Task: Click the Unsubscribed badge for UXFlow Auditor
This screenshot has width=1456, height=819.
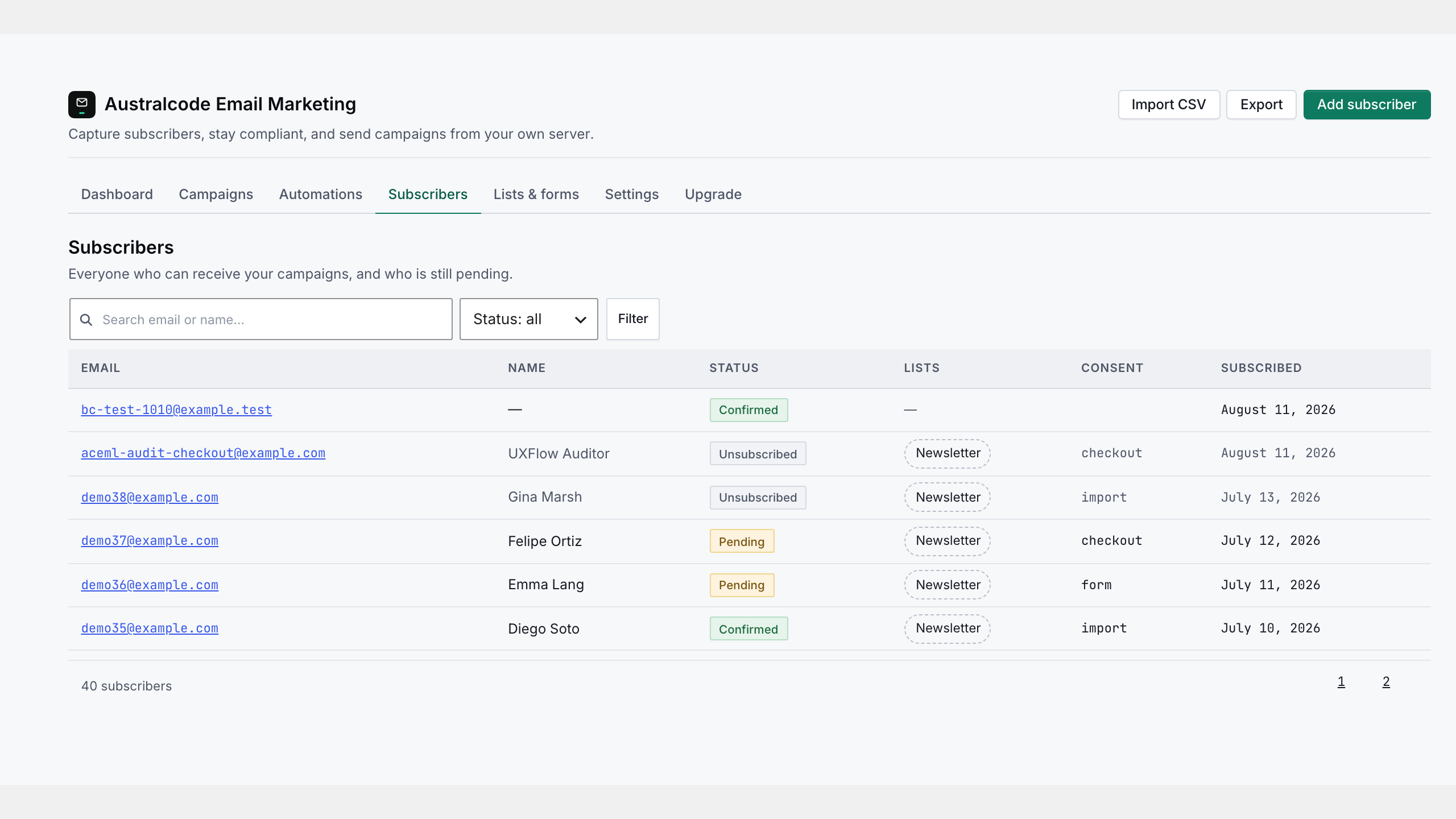Action: (758, 453)
